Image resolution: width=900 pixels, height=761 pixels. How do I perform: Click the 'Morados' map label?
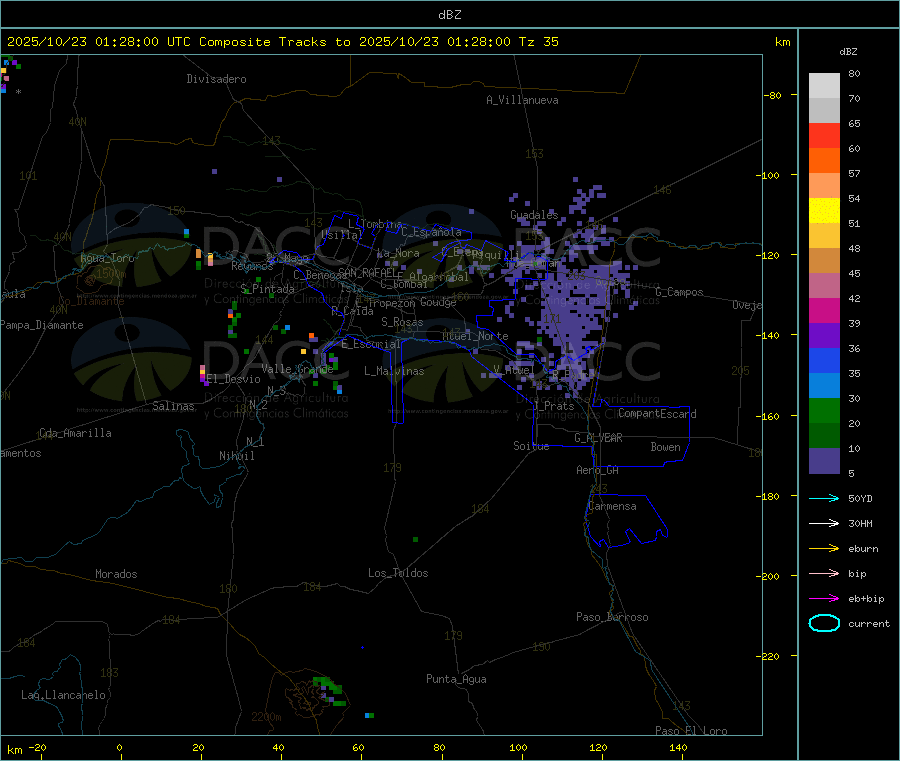(x=117, y=574)
